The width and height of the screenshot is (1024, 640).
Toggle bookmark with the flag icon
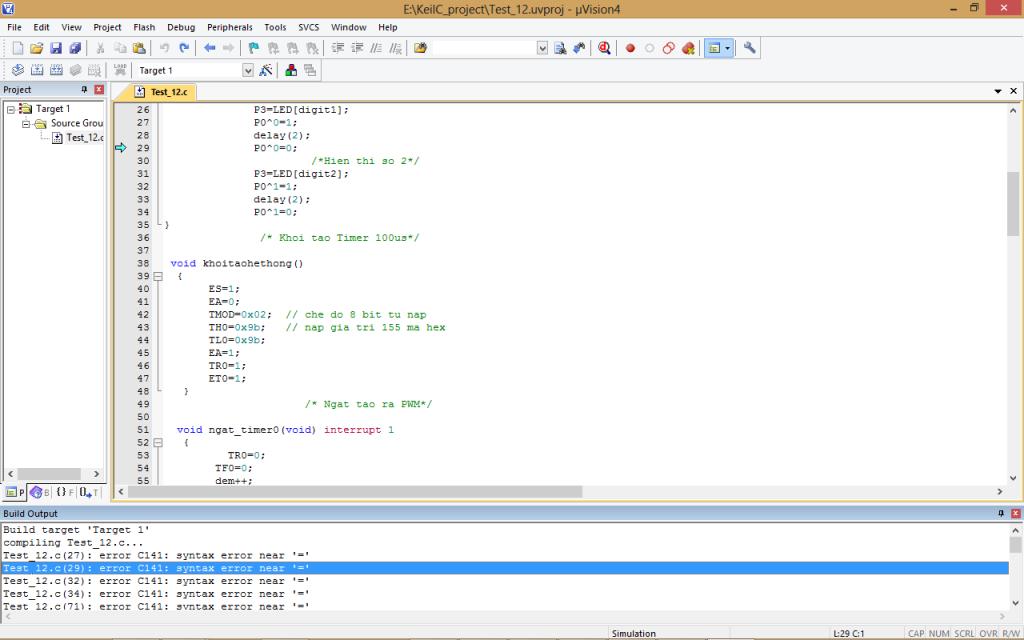(x=254, y=48)
